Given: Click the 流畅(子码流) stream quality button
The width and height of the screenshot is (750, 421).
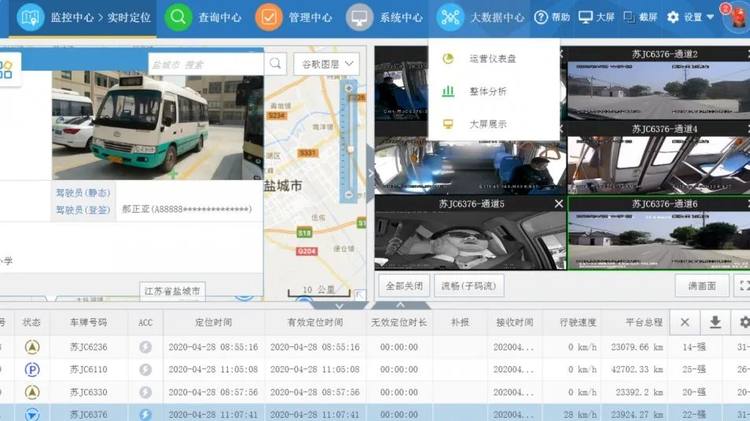Looking at the screenshot, I should [x=469, y=286].
